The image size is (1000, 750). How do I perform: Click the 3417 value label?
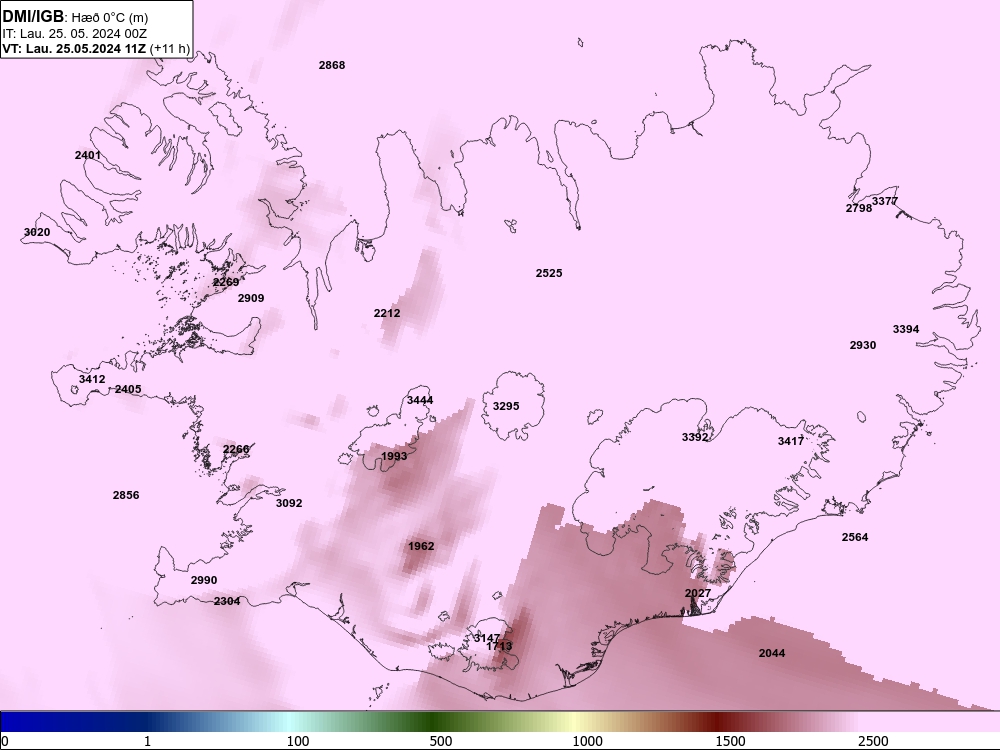791,441
